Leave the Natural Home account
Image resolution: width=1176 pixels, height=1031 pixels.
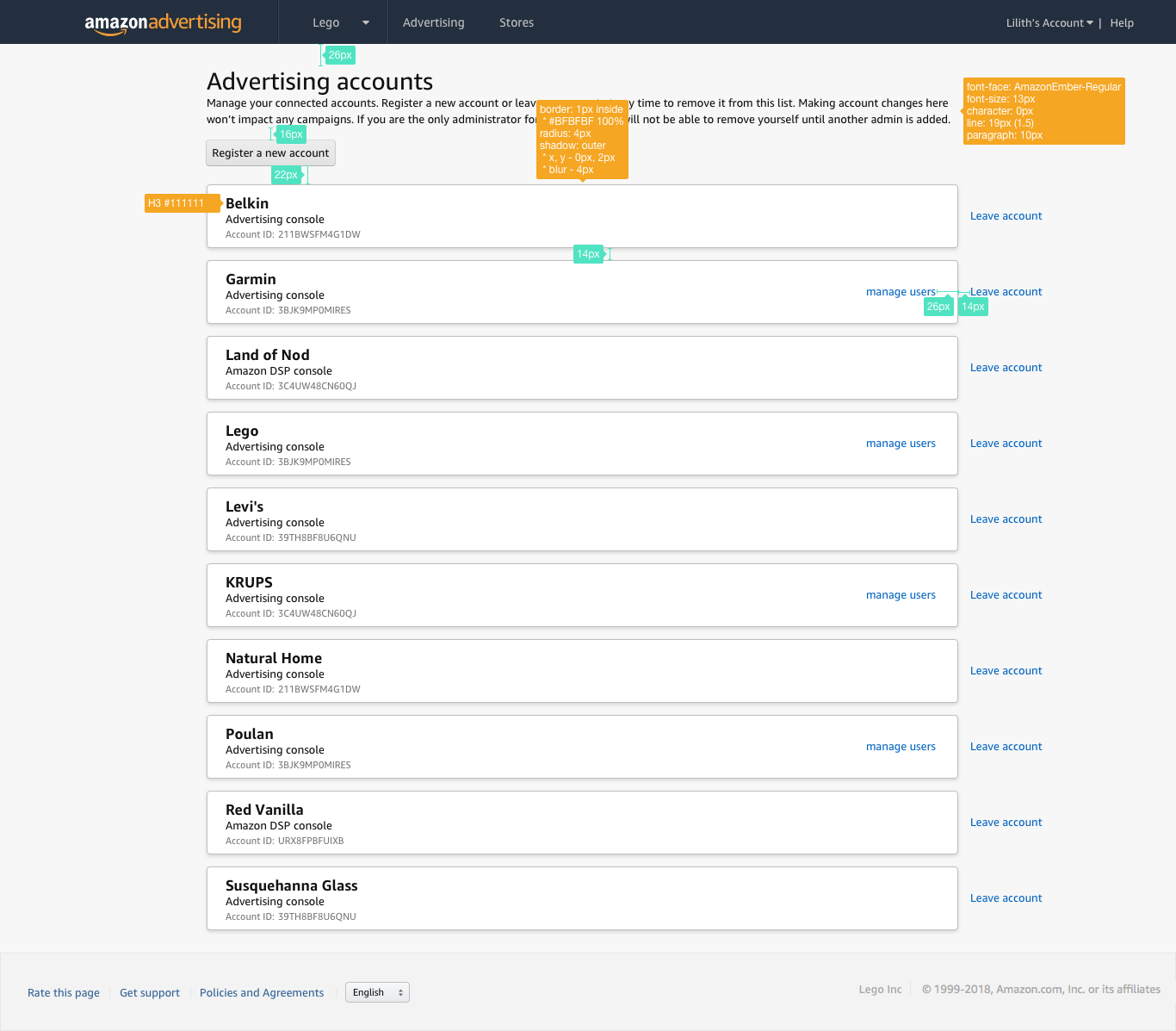1006,671
